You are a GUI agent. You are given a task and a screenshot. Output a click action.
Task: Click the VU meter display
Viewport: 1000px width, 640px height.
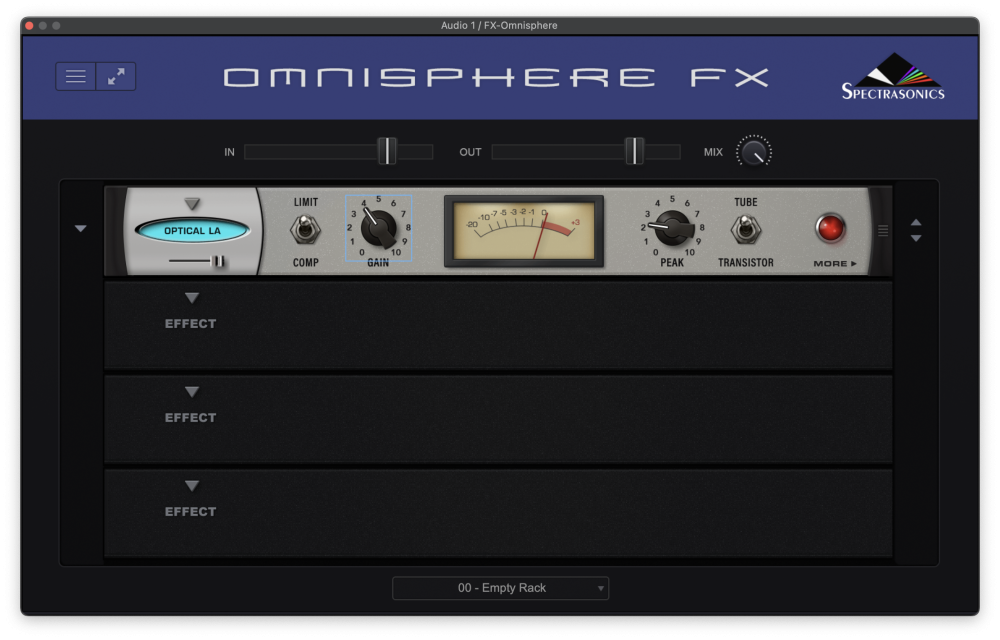coord(524,231)
